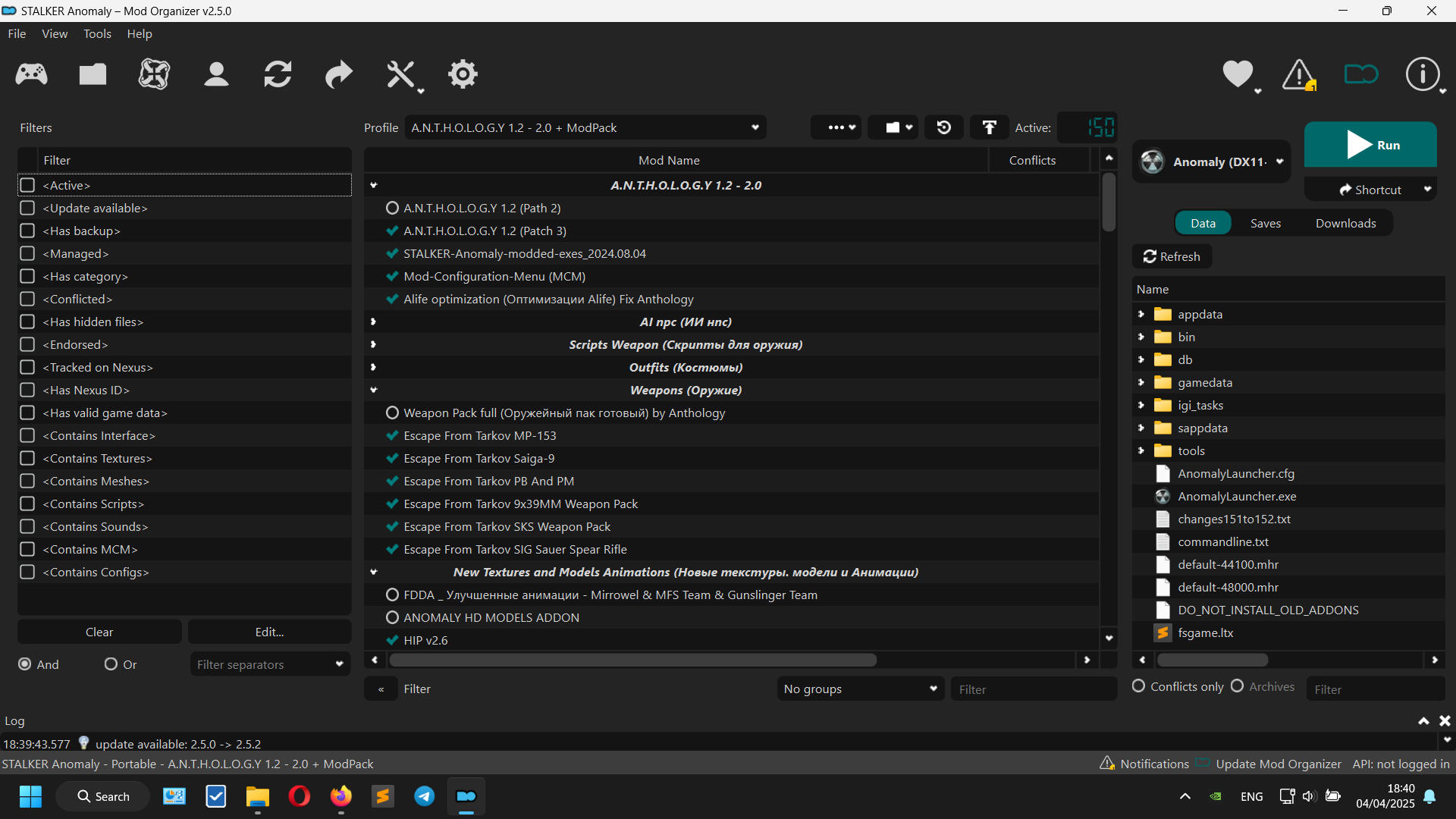Image resolution: width=1456 pixels, height=819 pixels.
Task: Click the Update Mod Organizer status link
Action: coord(1279,764)
